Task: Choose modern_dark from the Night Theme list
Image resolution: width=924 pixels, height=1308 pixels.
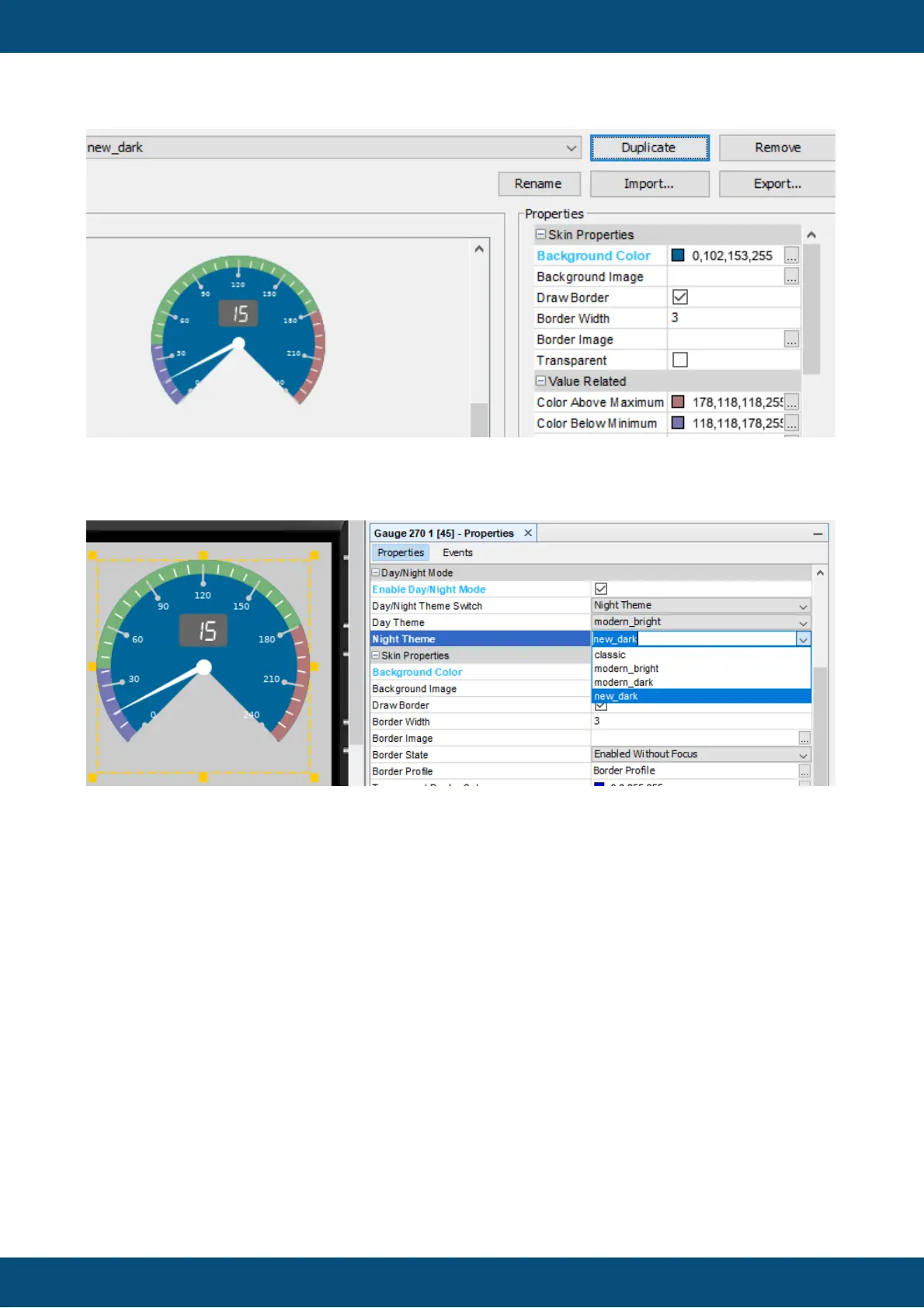Action: 624,683
